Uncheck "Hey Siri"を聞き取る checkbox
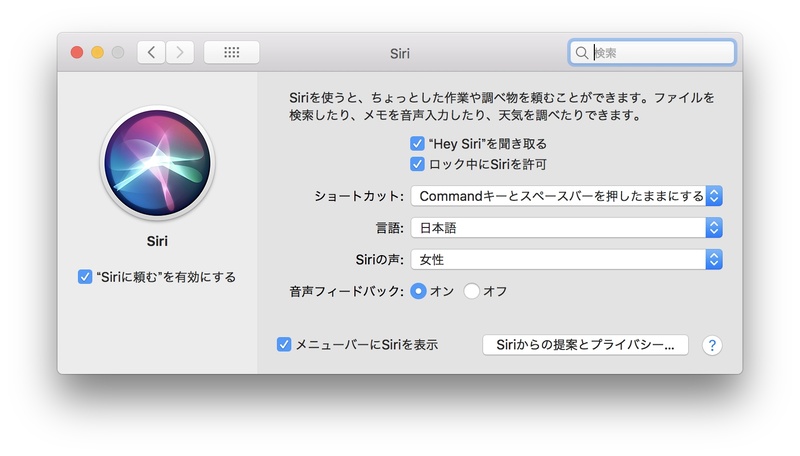Viewport: 800px width, 456px height. point(417,144)
